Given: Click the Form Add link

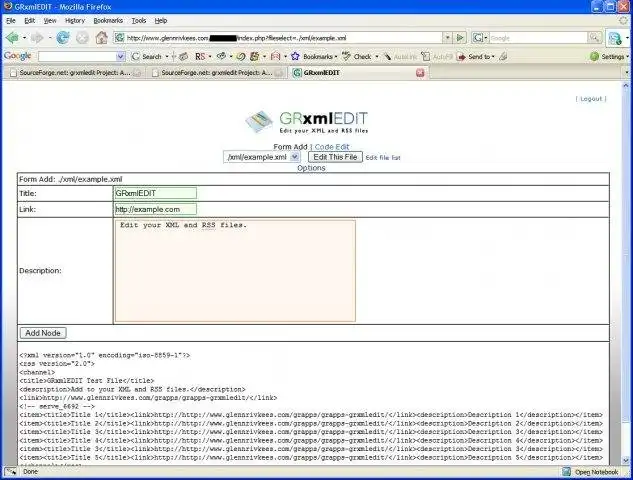Looking at the screenshot, I should (x=290, y=147).
